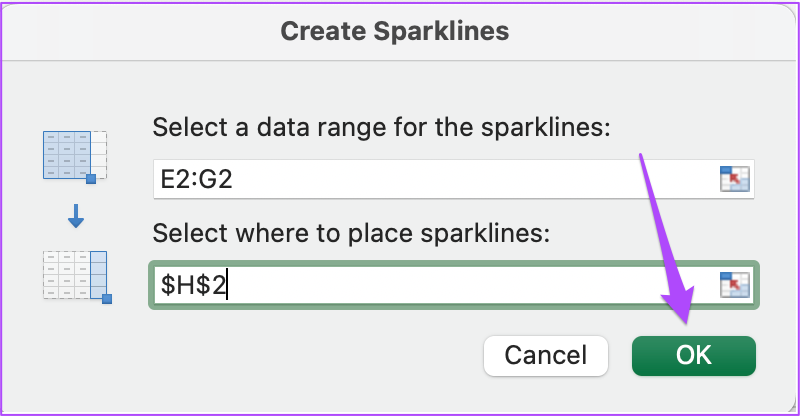Focus the sparkline location input field
800x416 pixels.
[x=453, y=284]
